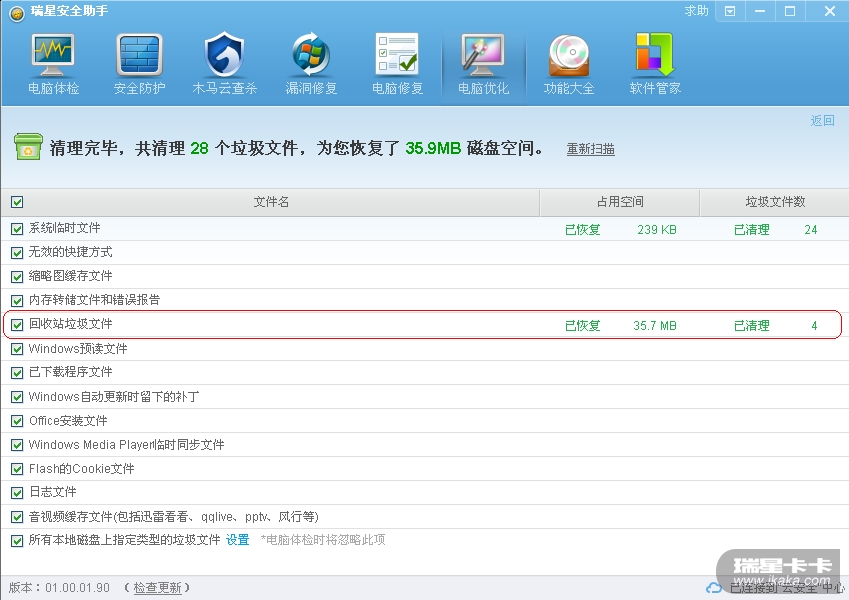The width and height of the screenshot is (849, 600).
Task: Click the junk count 24 value
Action: click(x=811, y=230)
